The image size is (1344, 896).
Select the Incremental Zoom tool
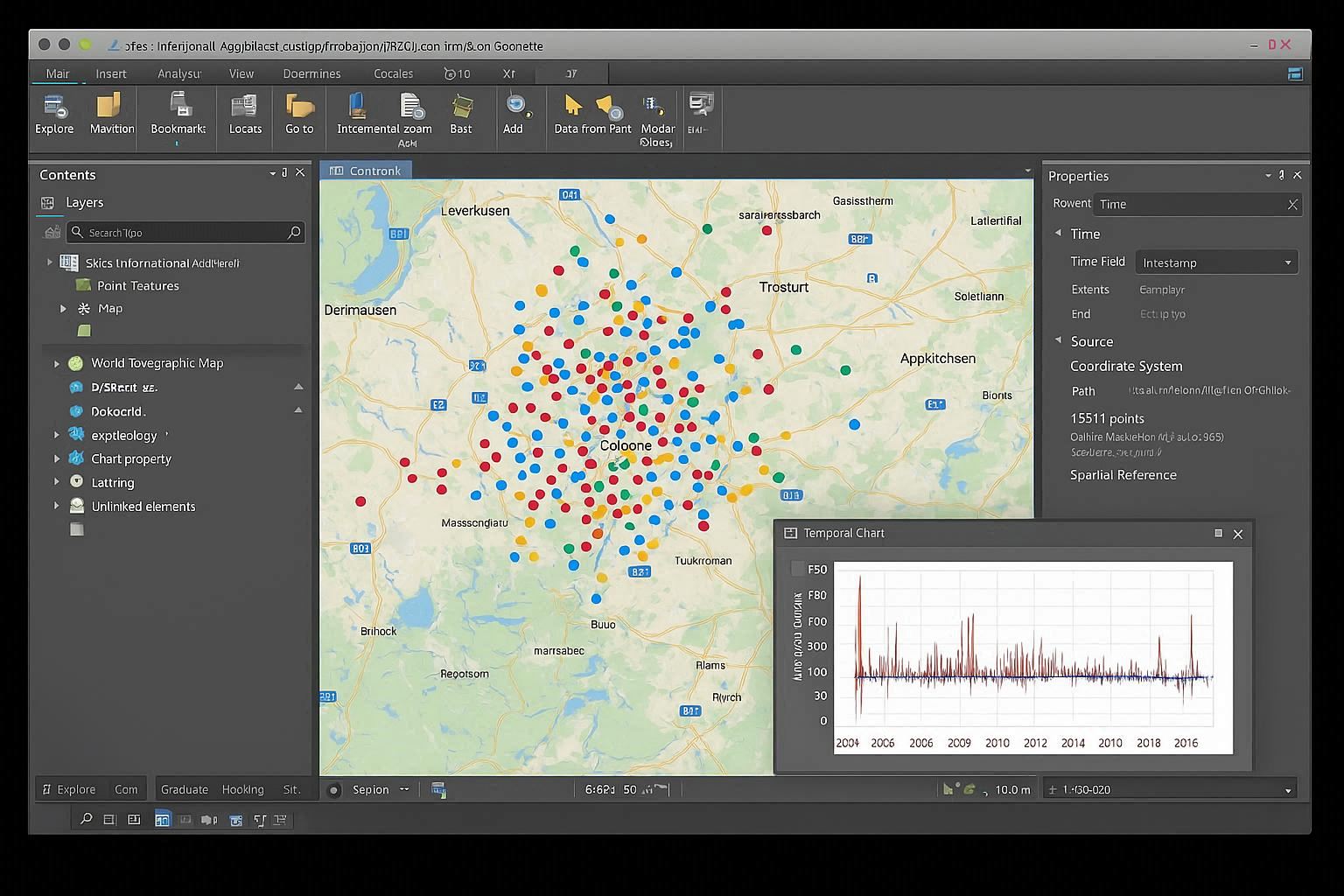point(383,114)
